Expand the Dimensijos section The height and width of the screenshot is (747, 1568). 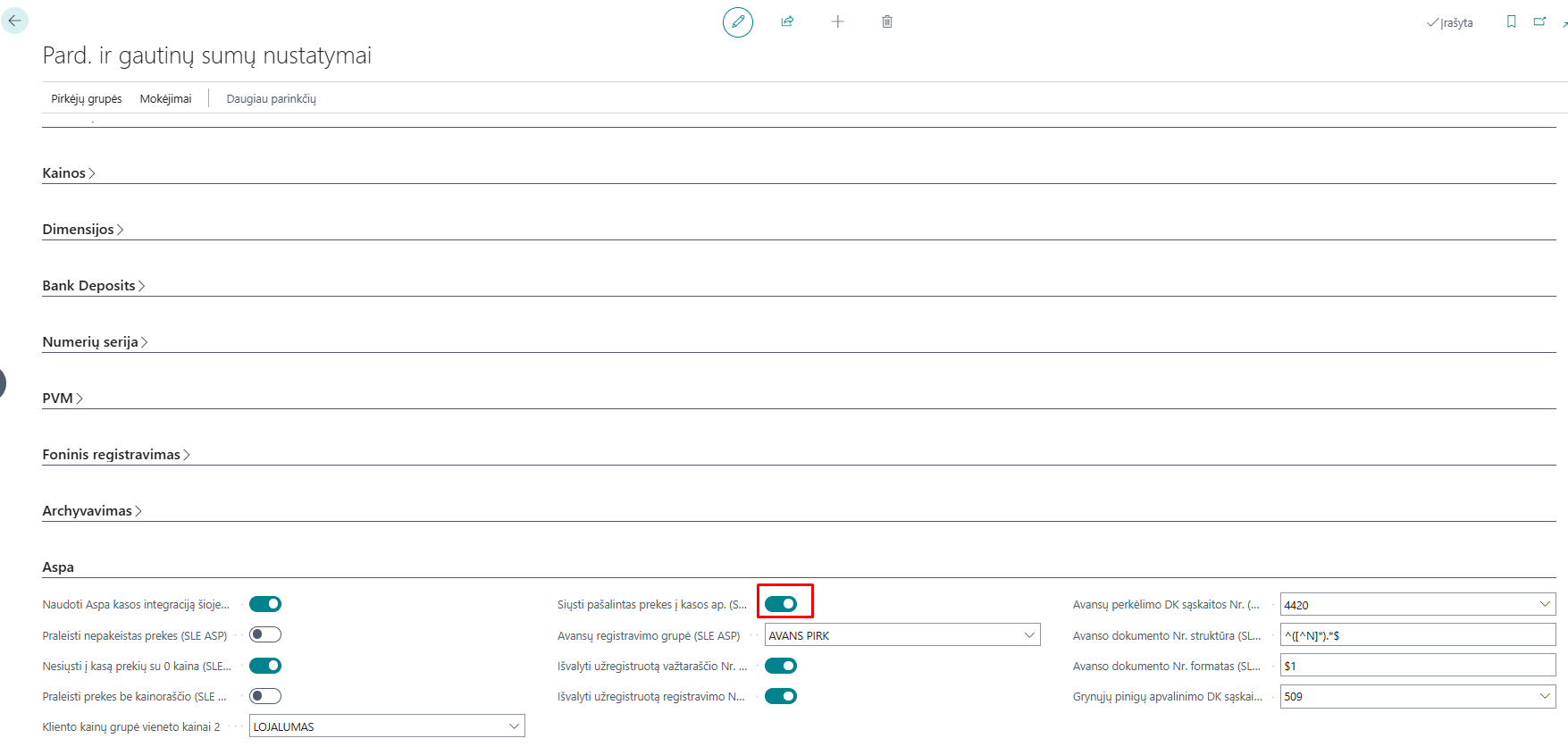83,230
